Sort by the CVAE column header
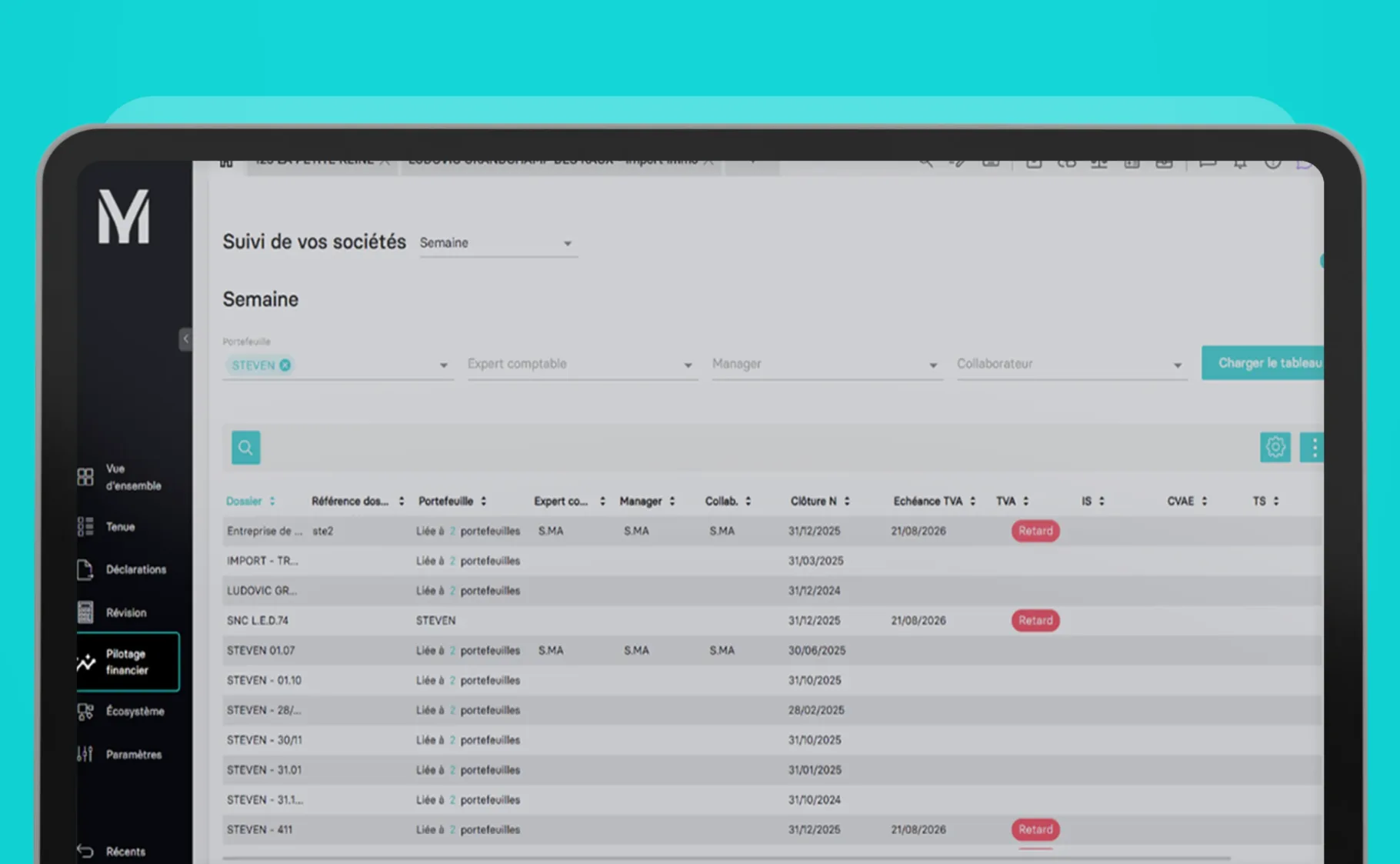 pos(1187,502)
